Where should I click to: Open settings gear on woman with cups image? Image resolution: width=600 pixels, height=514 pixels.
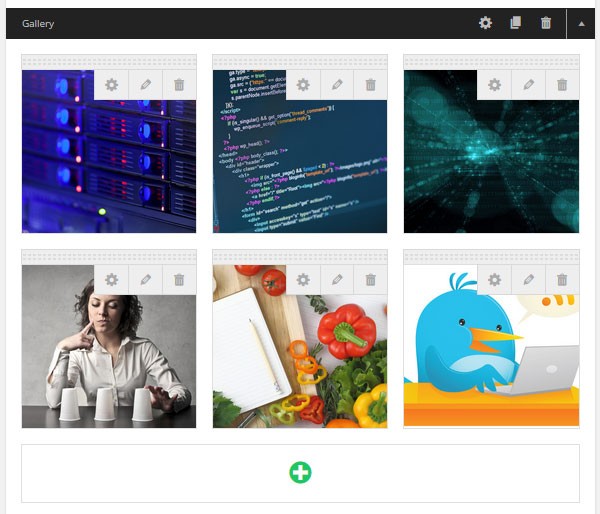coord(111,280)
